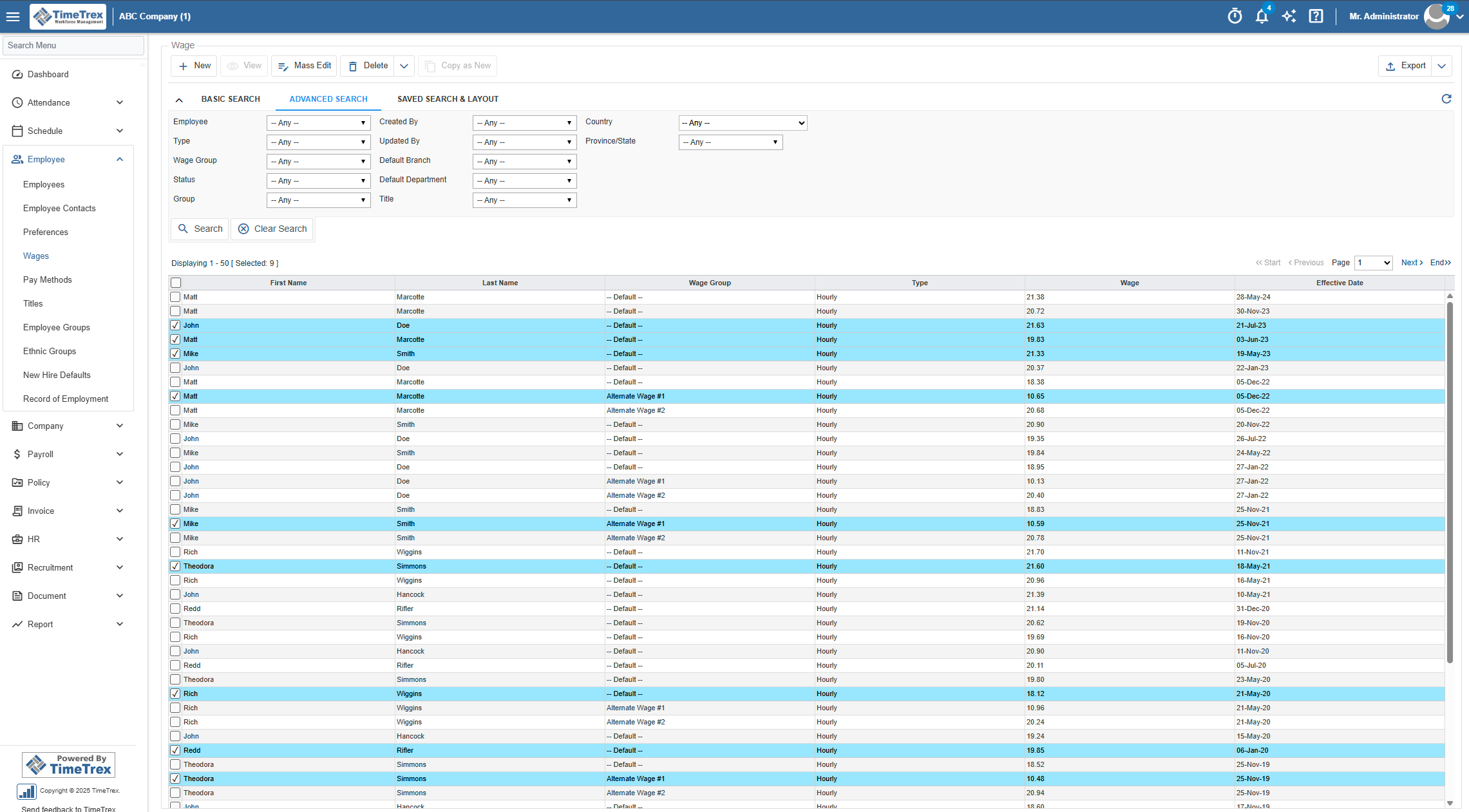Open the punch timer clock icon

[x=1235, y=15]
